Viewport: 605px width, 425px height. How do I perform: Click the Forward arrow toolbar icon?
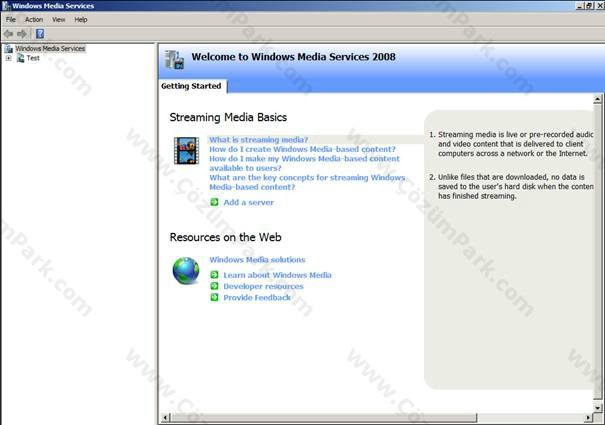pyautogui.click(x=22, y=34)
